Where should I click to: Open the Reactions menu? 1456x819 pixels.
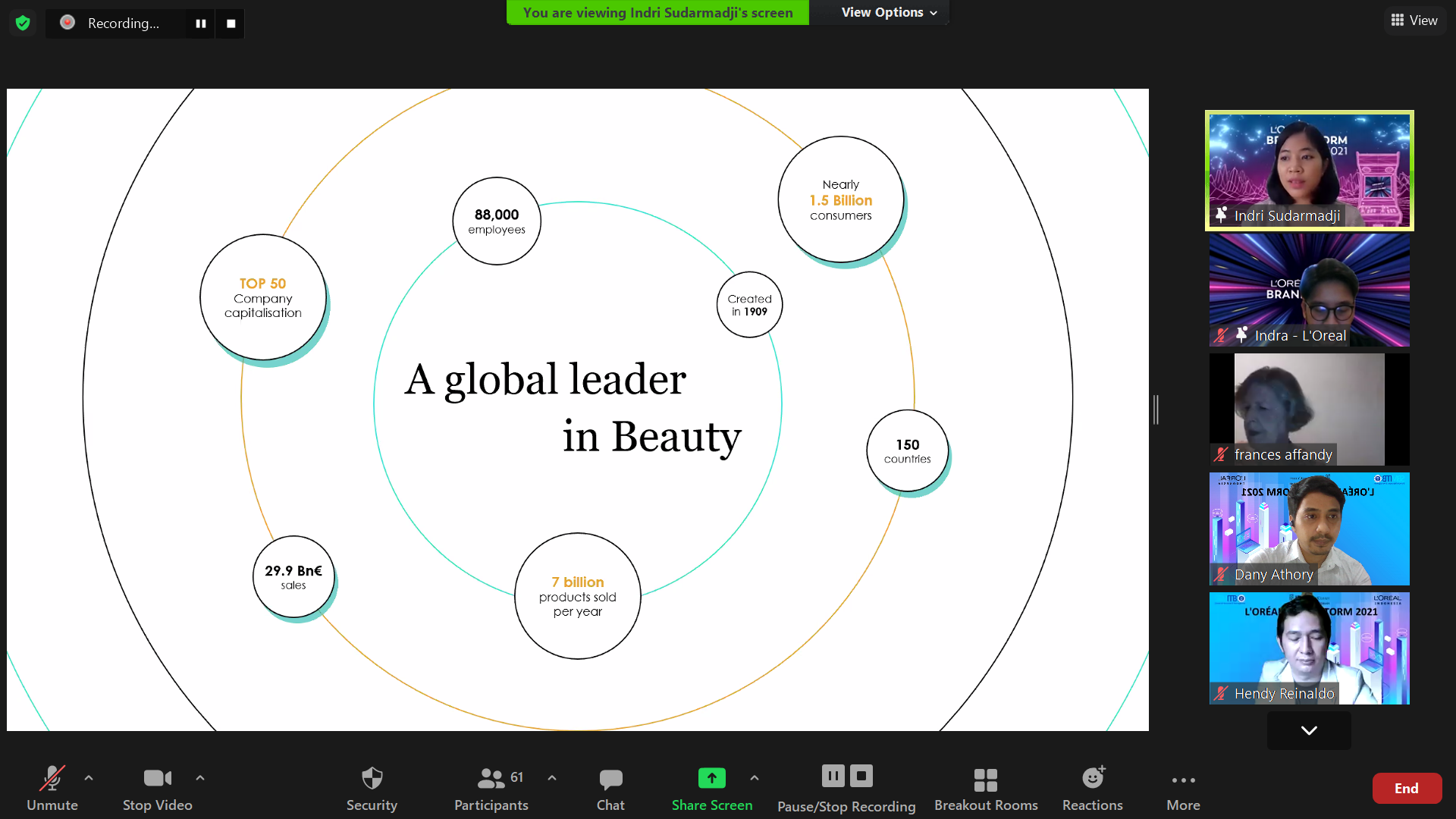pos(1093,789)
